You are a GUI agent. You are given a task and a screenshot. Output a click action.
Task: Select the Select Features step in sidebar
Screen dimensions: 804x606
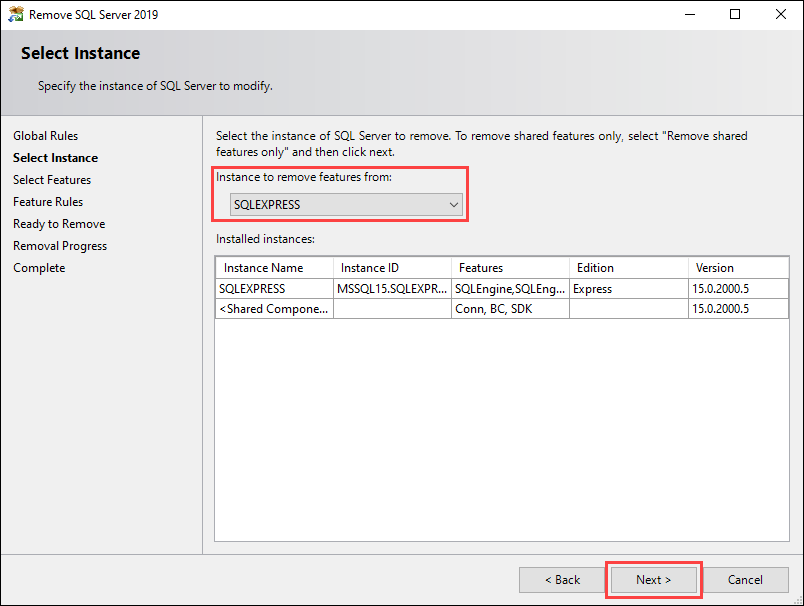coord(52,180)
